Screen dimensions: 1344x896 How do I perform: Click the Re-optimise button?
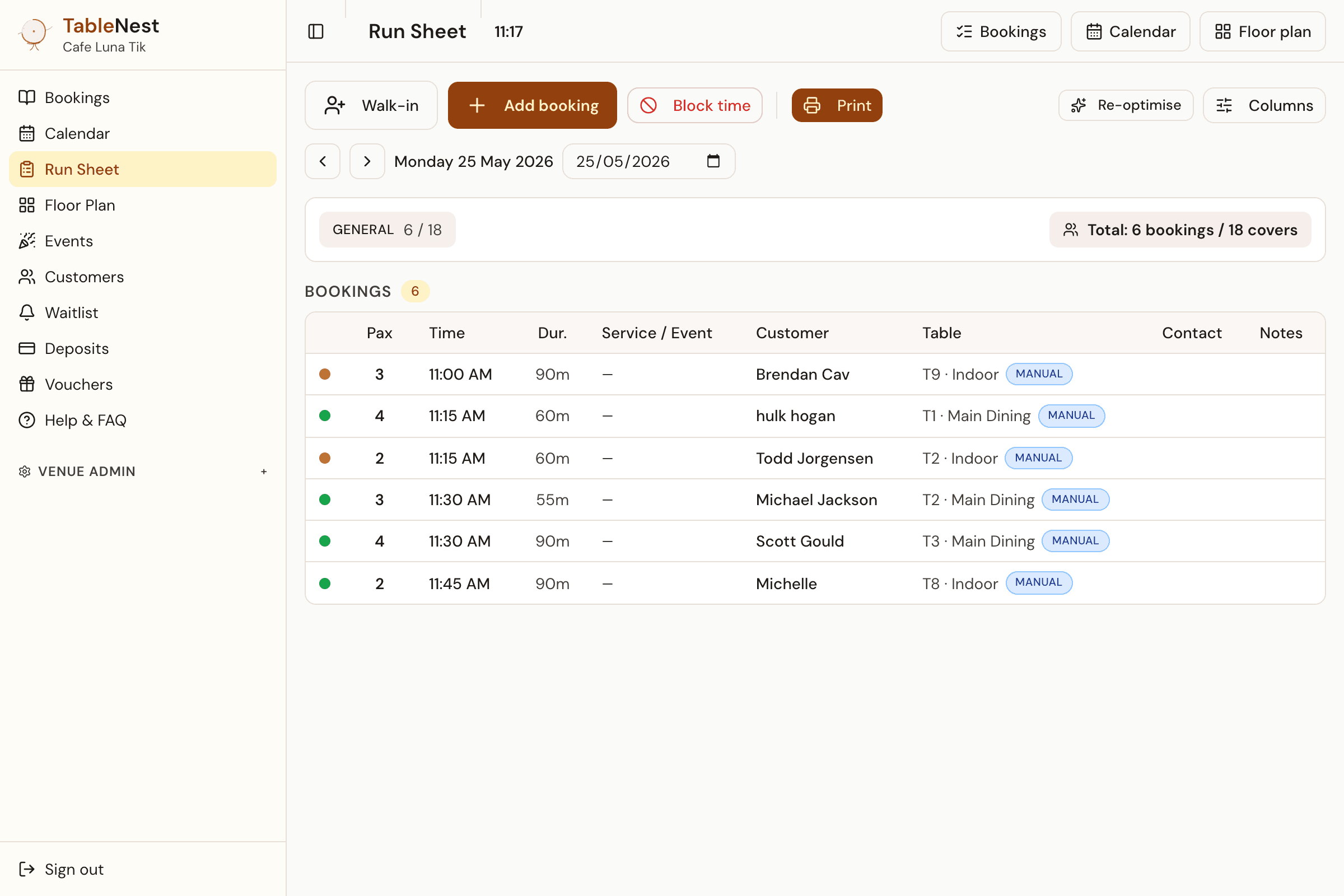(x=1126, y=105)
